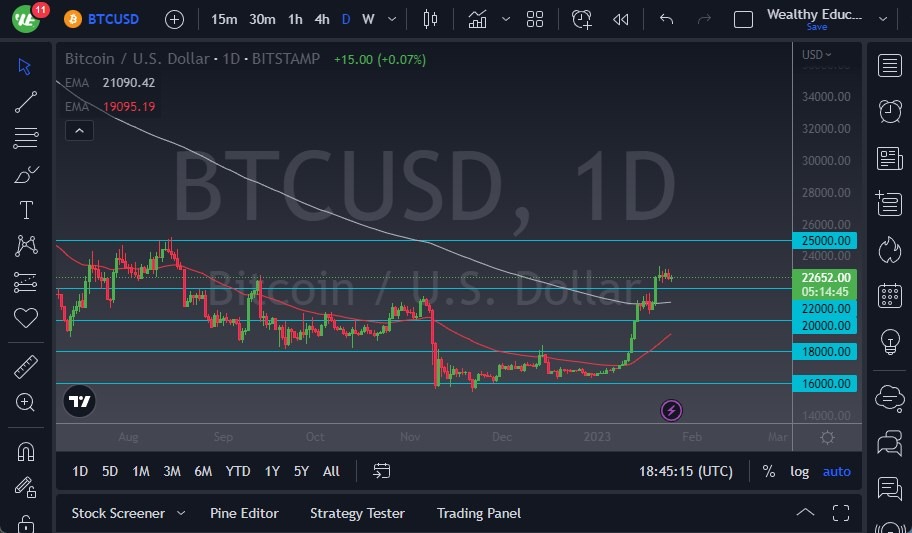Viewport: 912px width, 533px height.
Task: Select the brush drawing tool
Action: 26,174
